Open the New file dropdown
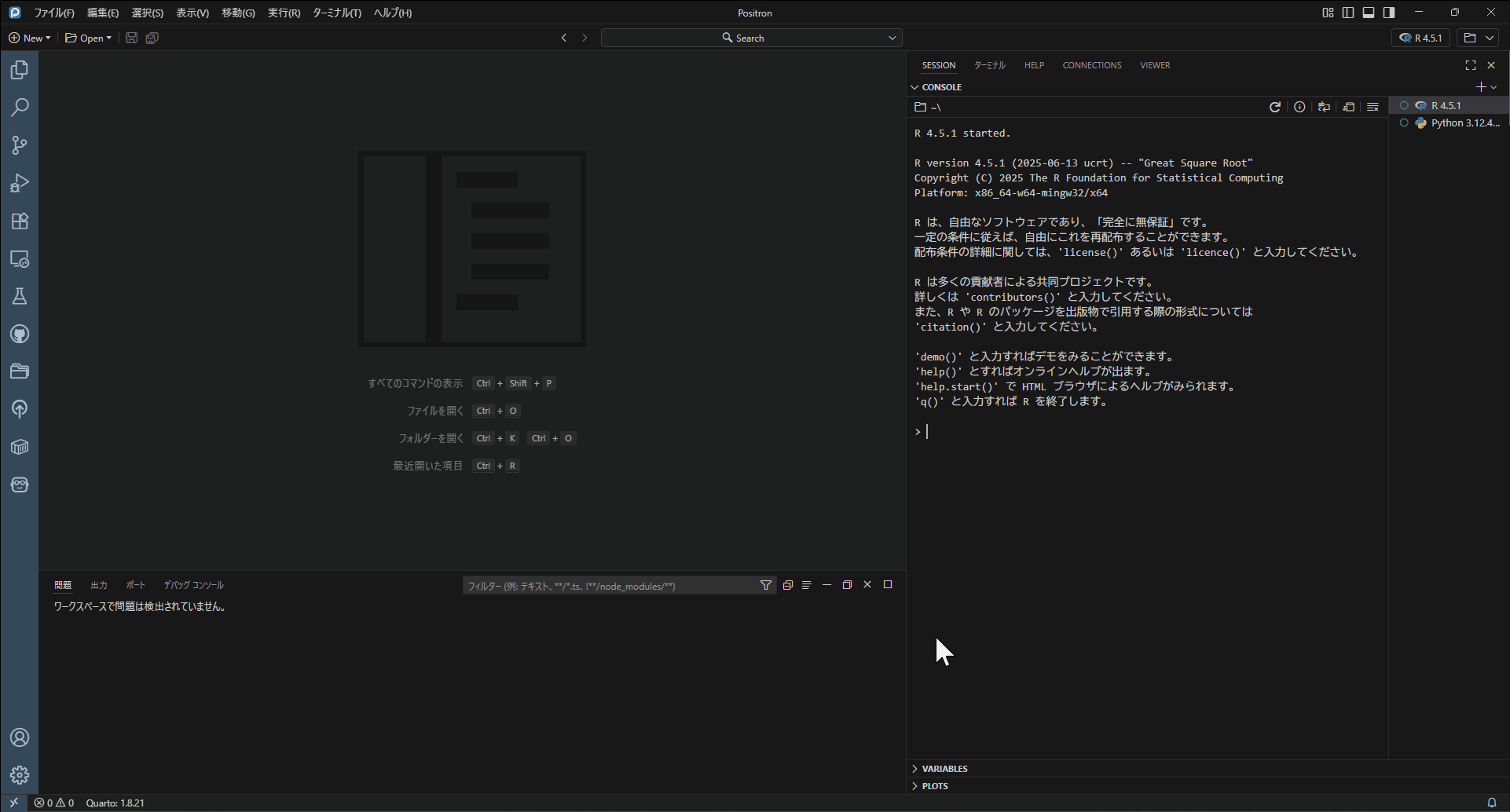This screenshot has height=812, width=1510. pyautogui.click(x=30, y=38)
